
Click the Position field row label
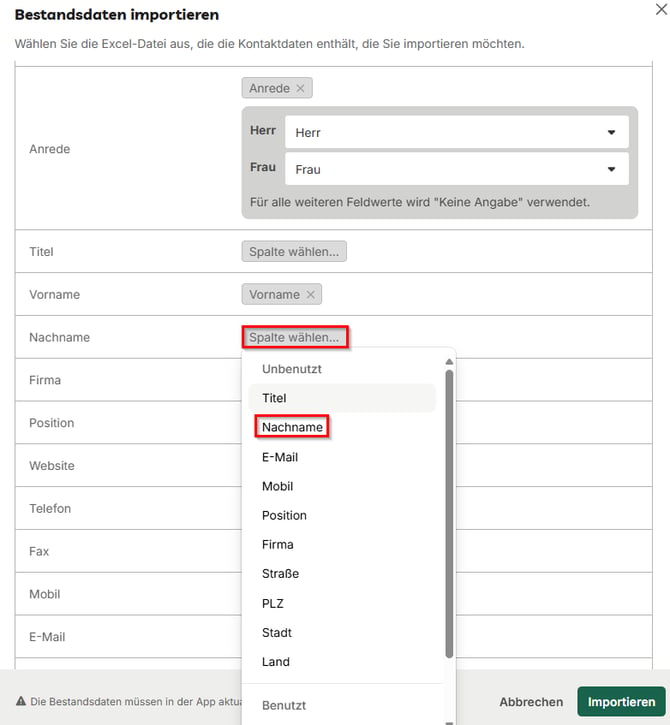(x=51, y=423)
